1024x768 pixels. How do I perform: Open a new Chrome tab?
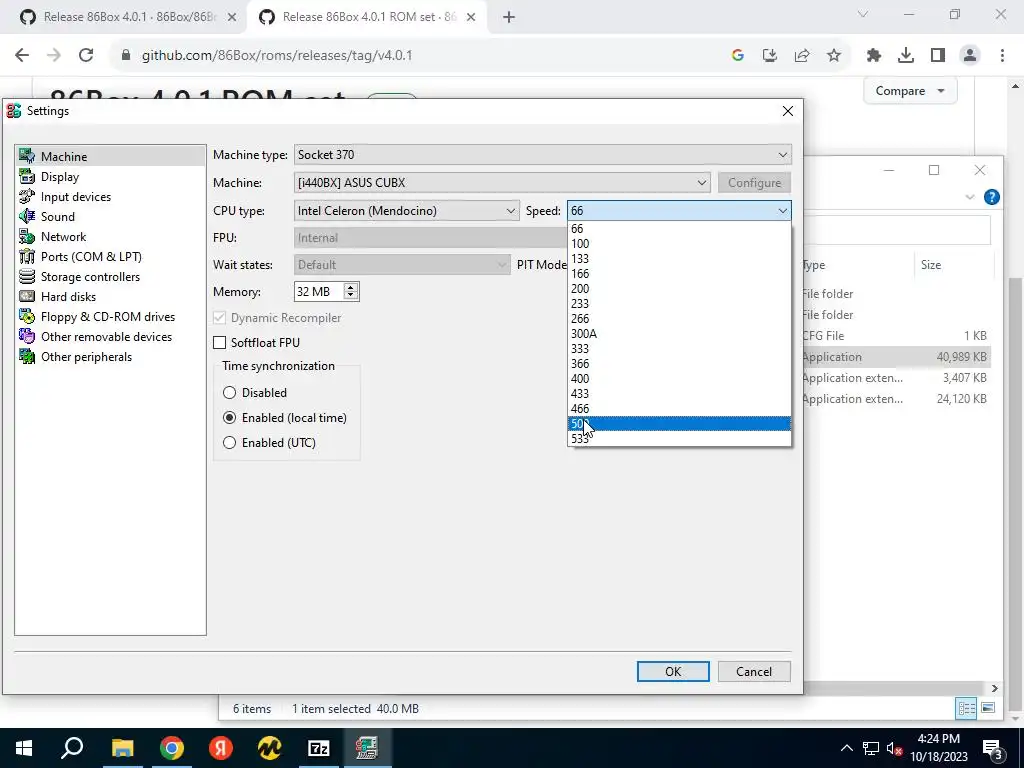point(509,17)
